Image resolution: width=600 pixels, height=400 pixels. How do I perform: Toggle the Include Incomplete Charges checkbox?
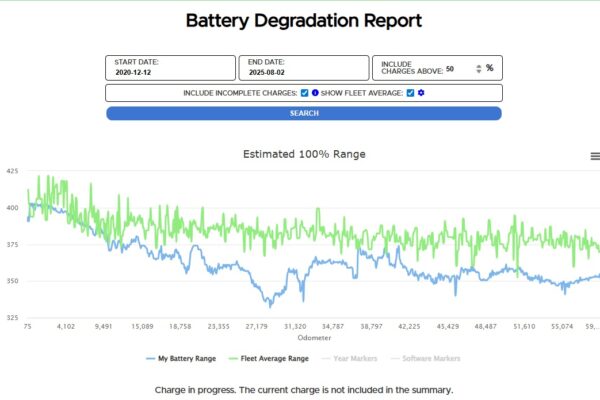point(304,93)
